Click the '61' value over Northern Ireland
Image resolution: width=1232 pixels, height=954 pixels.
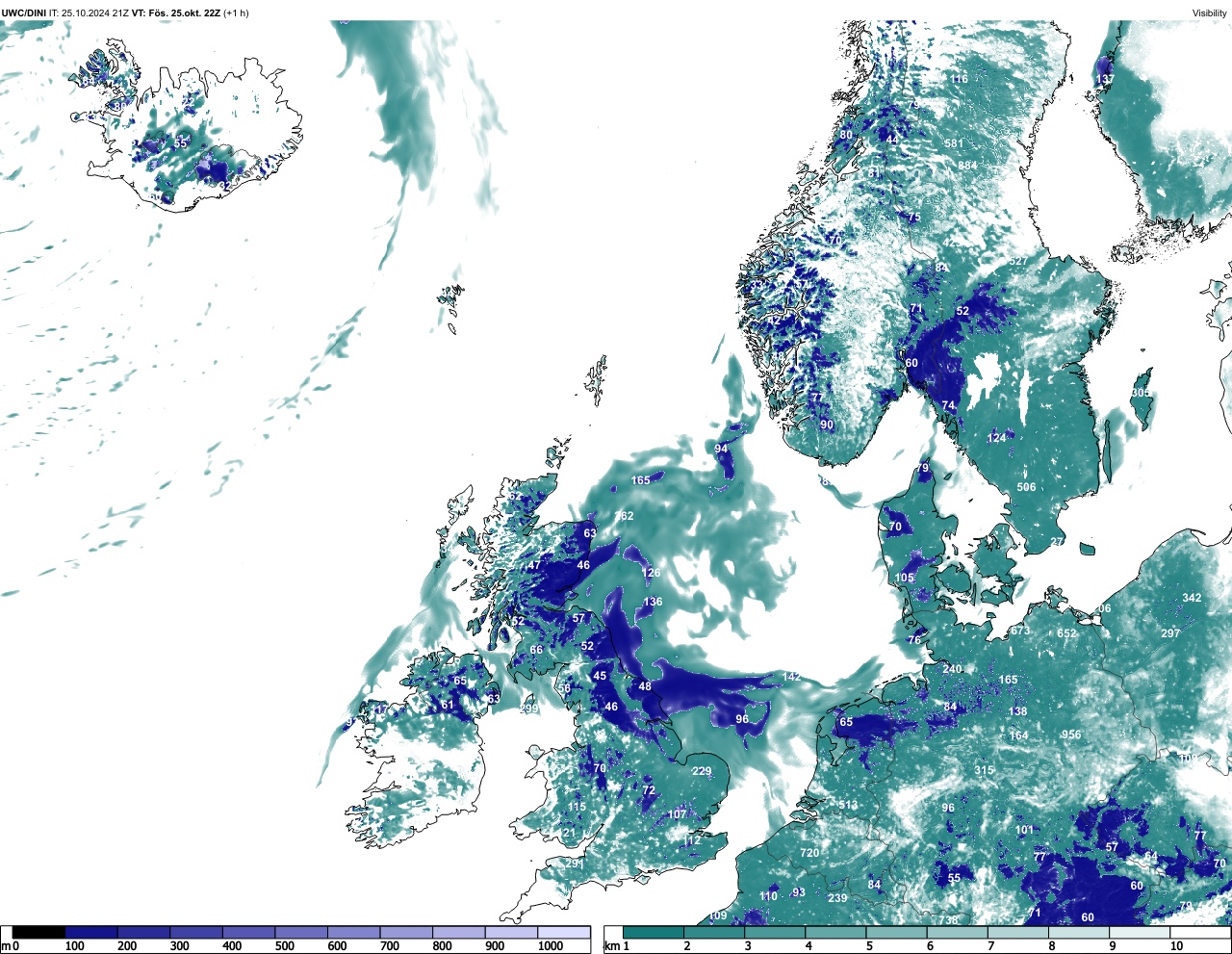tap(448, 705)
